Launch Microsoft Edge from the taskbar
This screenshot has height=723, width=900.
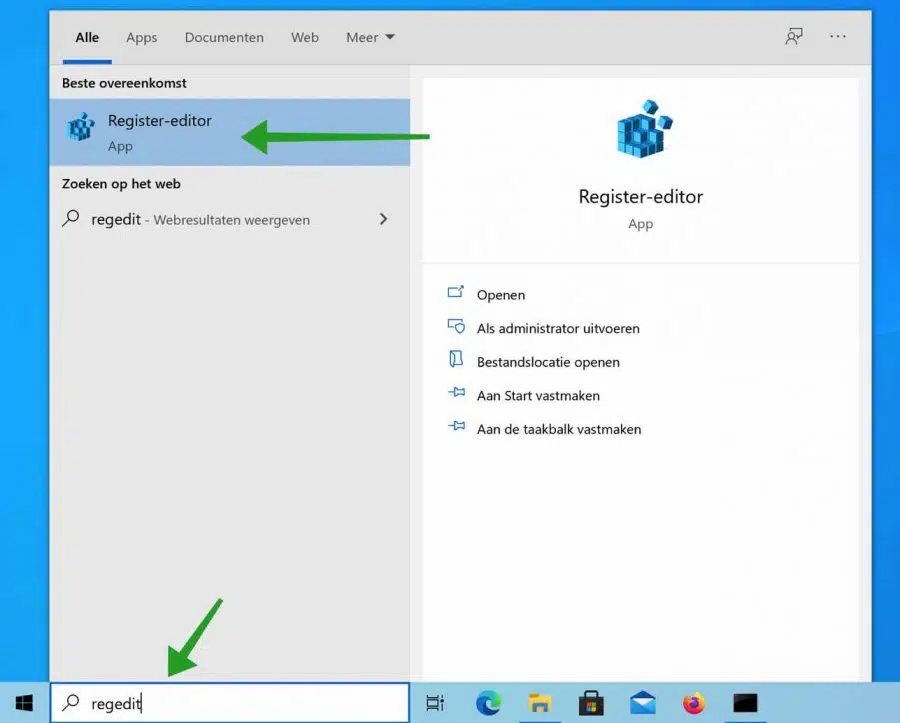[x=488, y=703]
